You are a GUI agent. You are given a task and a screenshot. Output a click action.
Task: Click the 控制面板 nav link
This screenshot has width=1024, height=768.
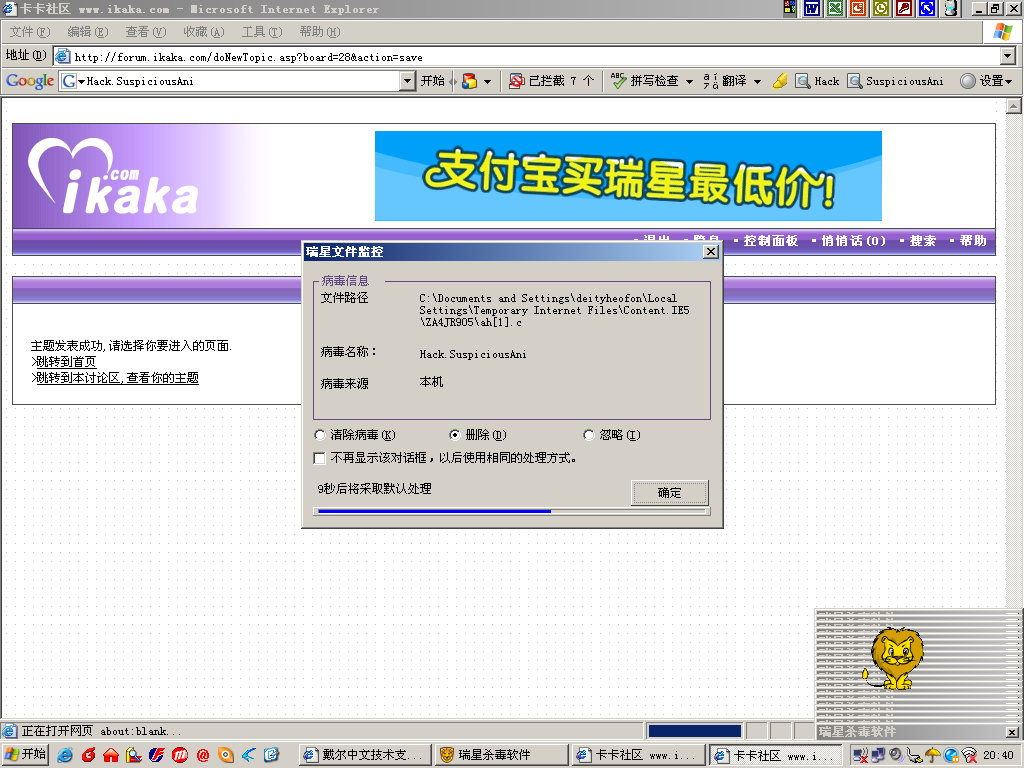tap(771, 241)
